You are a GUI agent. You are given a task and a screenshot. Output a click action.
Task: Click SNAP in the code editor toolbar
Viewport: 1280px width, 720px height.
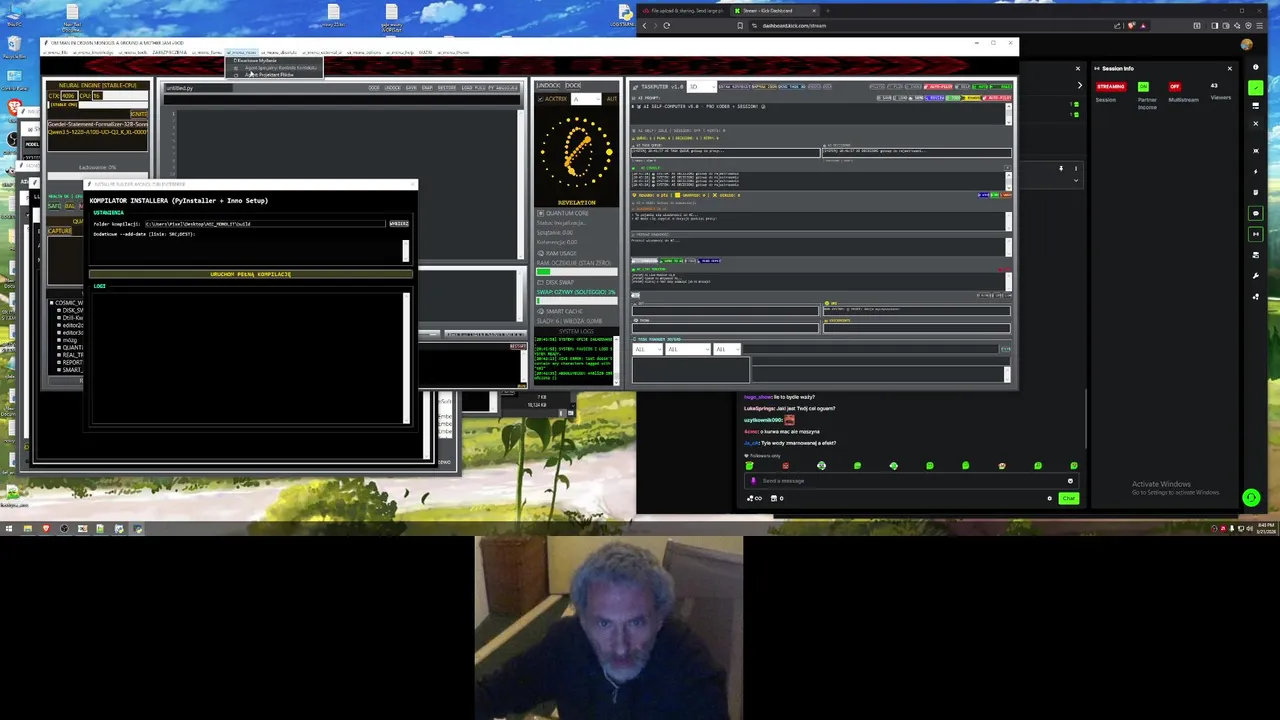pos(427,88)
